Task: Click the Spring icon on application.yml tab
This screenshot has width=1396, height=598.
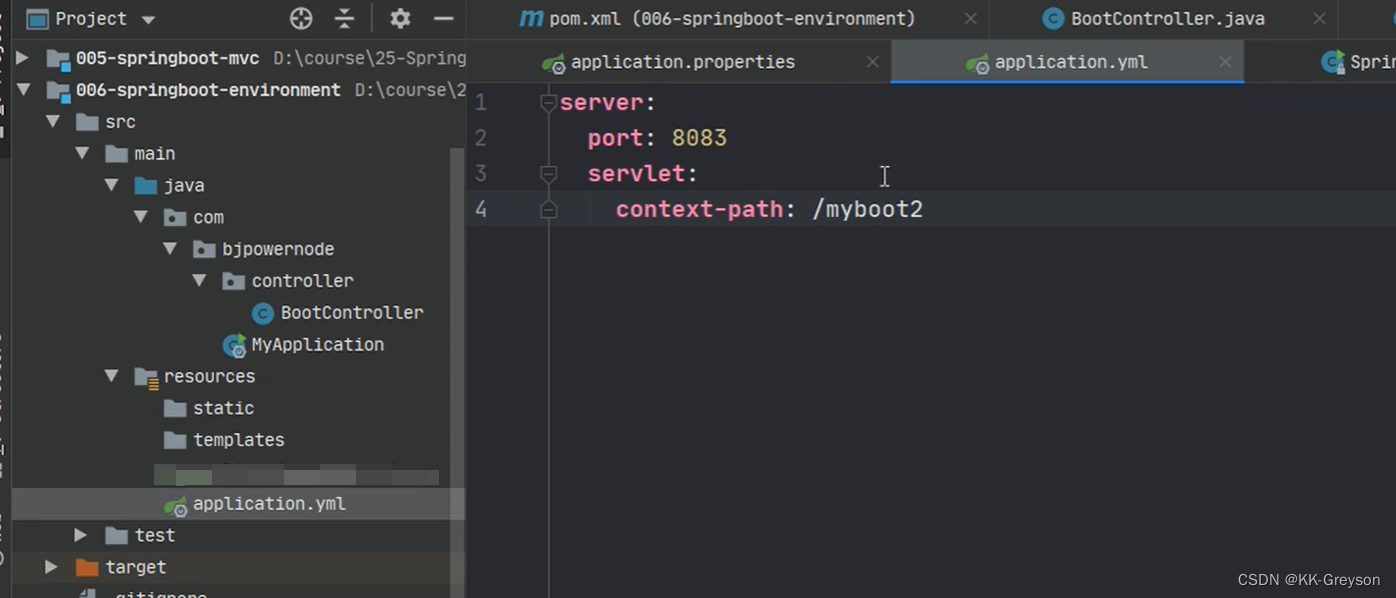Action: [x=977, y=63]
